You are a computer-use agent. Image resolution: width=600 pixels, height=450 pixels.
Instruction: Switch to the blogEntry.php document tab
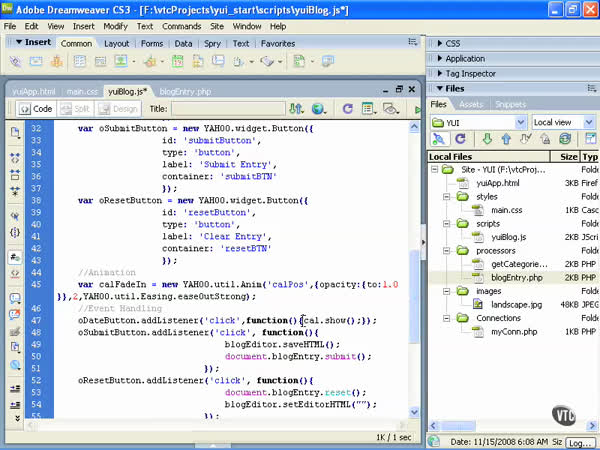pos(185,91)
